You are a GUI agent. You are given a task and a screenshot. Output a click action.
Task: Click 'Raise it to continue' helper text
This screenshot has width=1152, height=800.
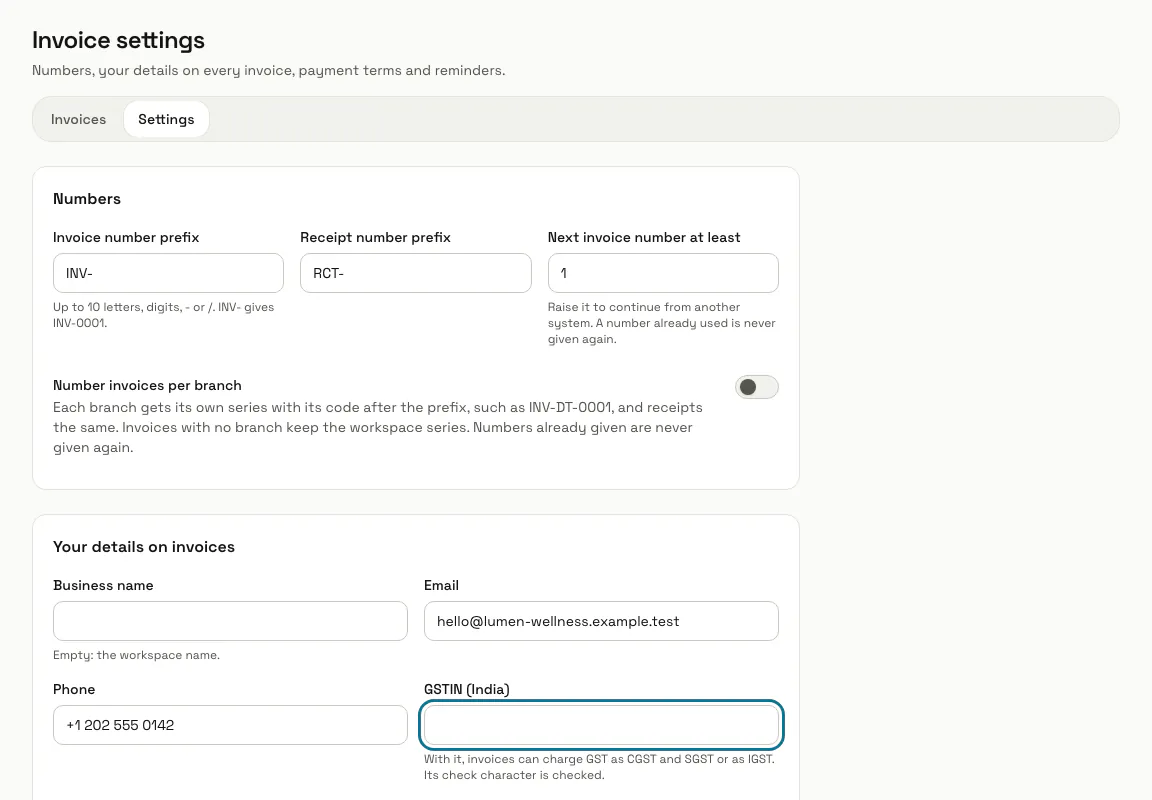(x=661, y=323)
